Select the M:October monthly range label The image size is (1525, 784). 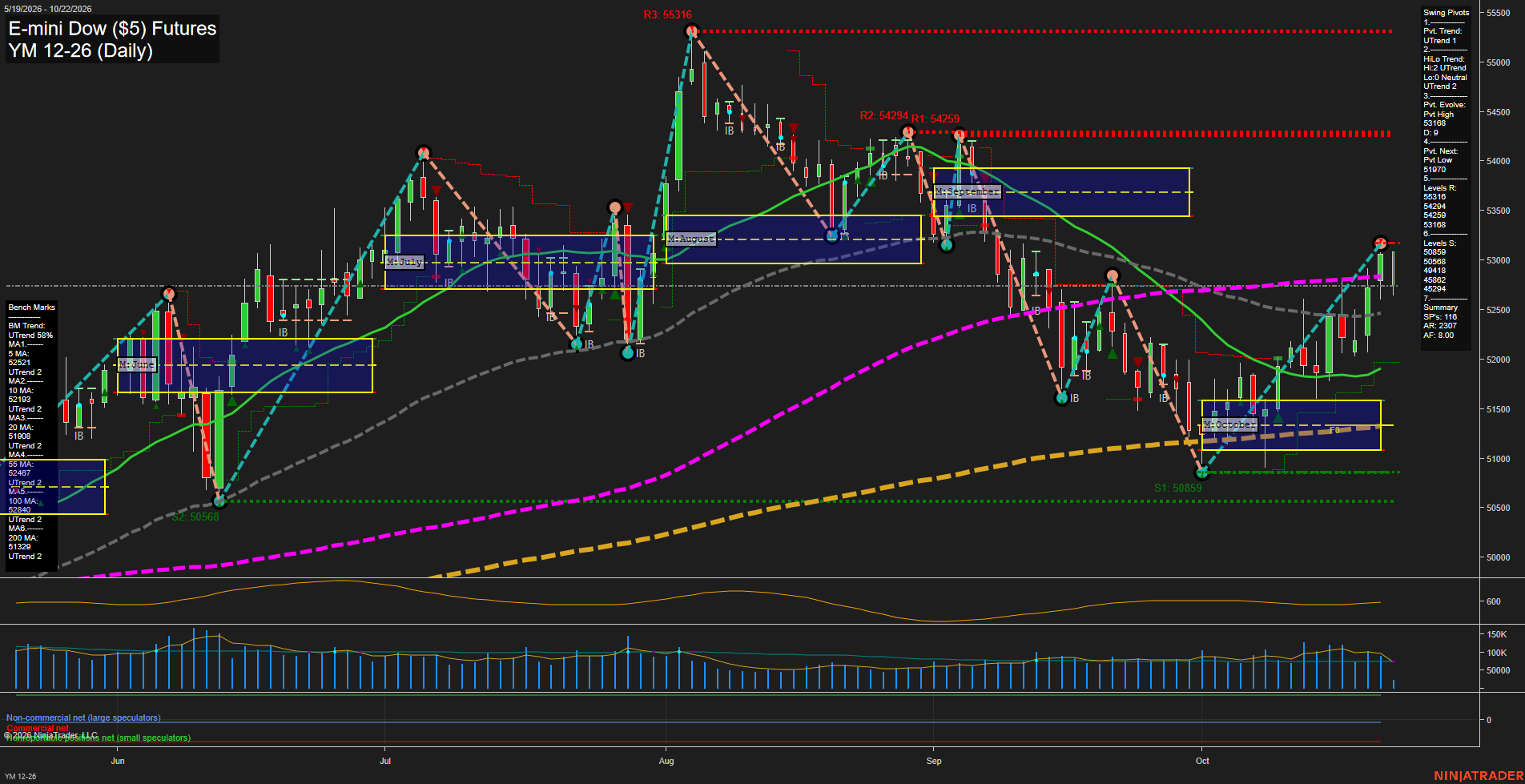coord(1230,424)
